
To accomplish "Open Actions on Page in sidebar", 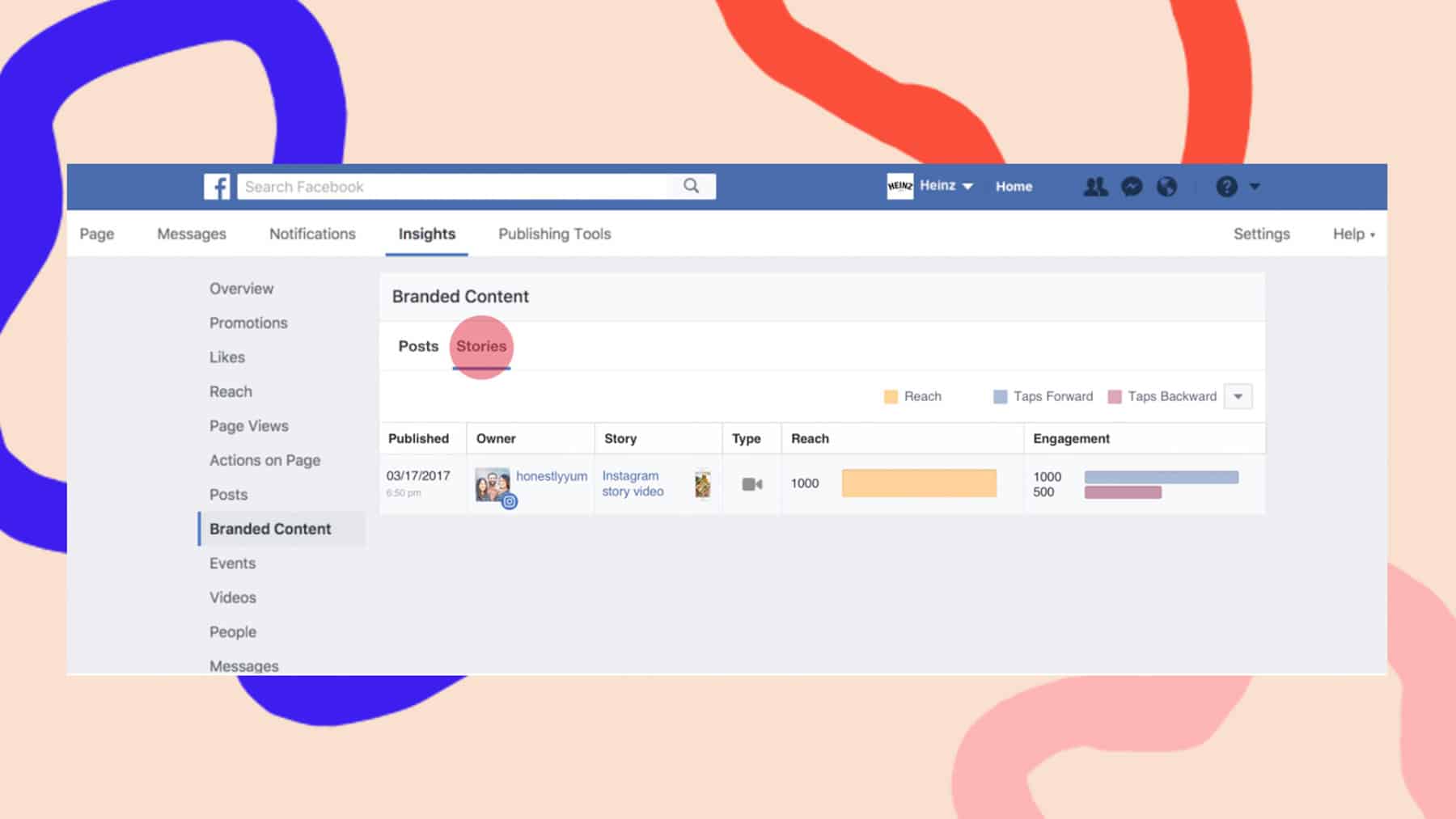I will point(265,460).
